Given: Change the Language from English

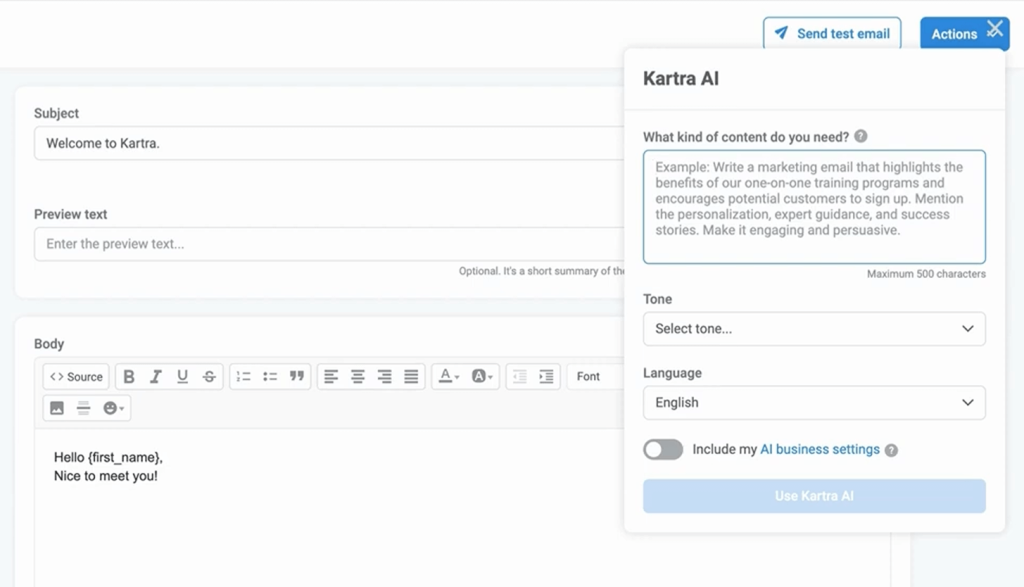Looking at the screenshot, I should (x=813, y=403).
